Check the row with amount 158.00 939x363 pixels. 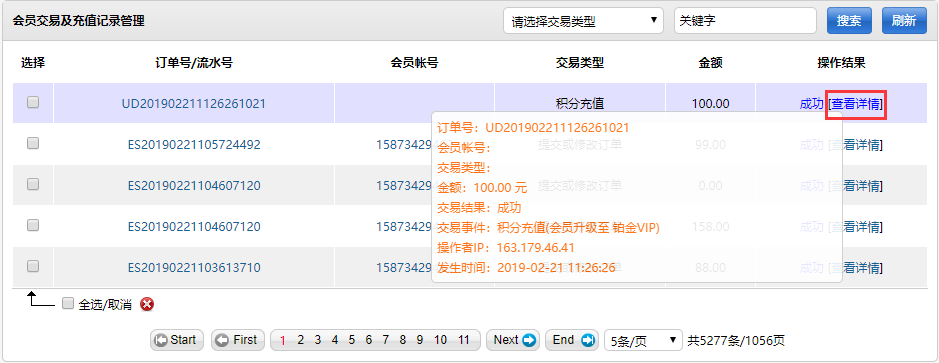33,225
